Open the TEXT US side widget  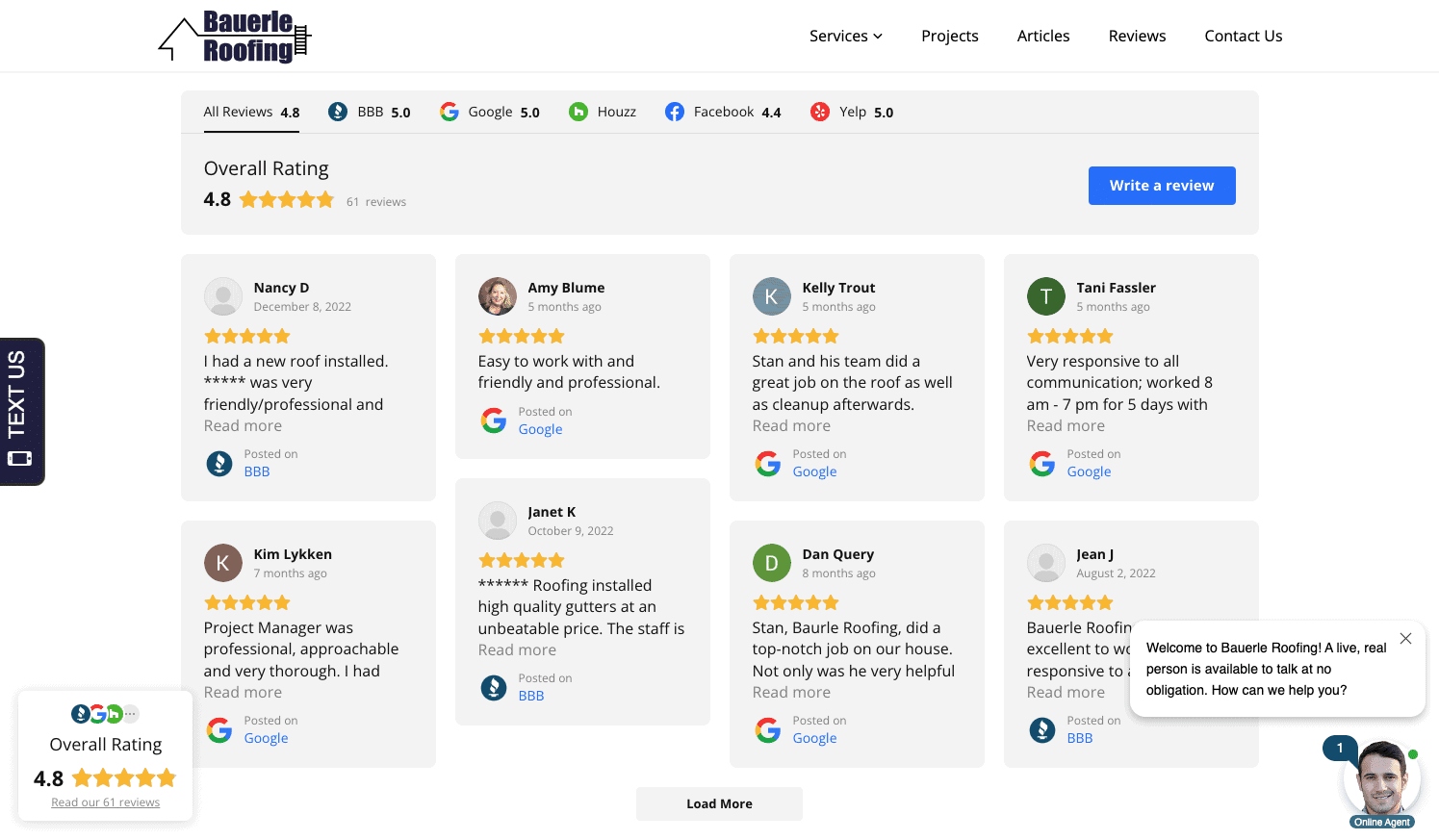tap(21, 411)
